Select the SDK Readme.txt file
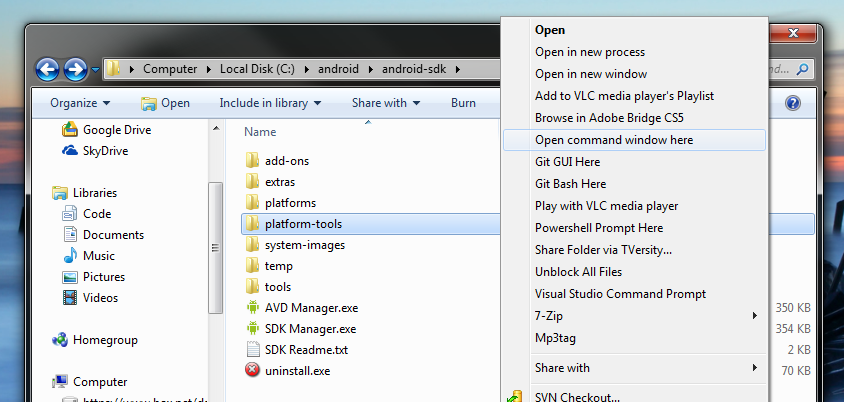 coord(305,349)
